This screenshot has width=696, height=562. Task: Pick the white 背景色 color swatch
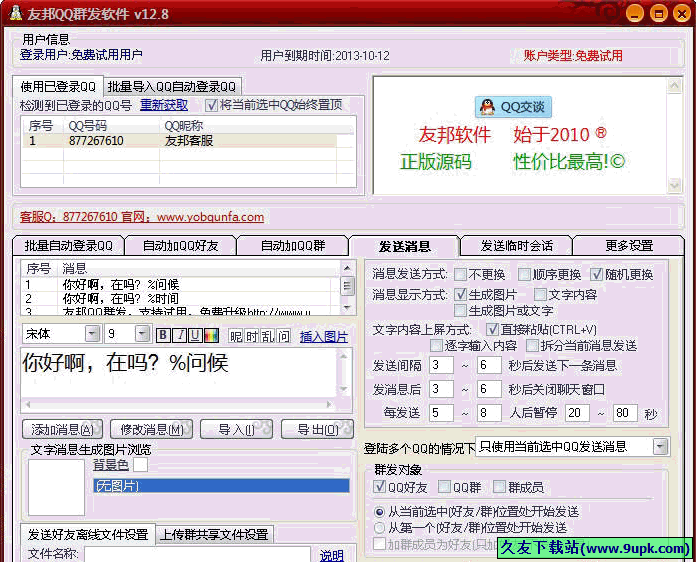(141, 465)
